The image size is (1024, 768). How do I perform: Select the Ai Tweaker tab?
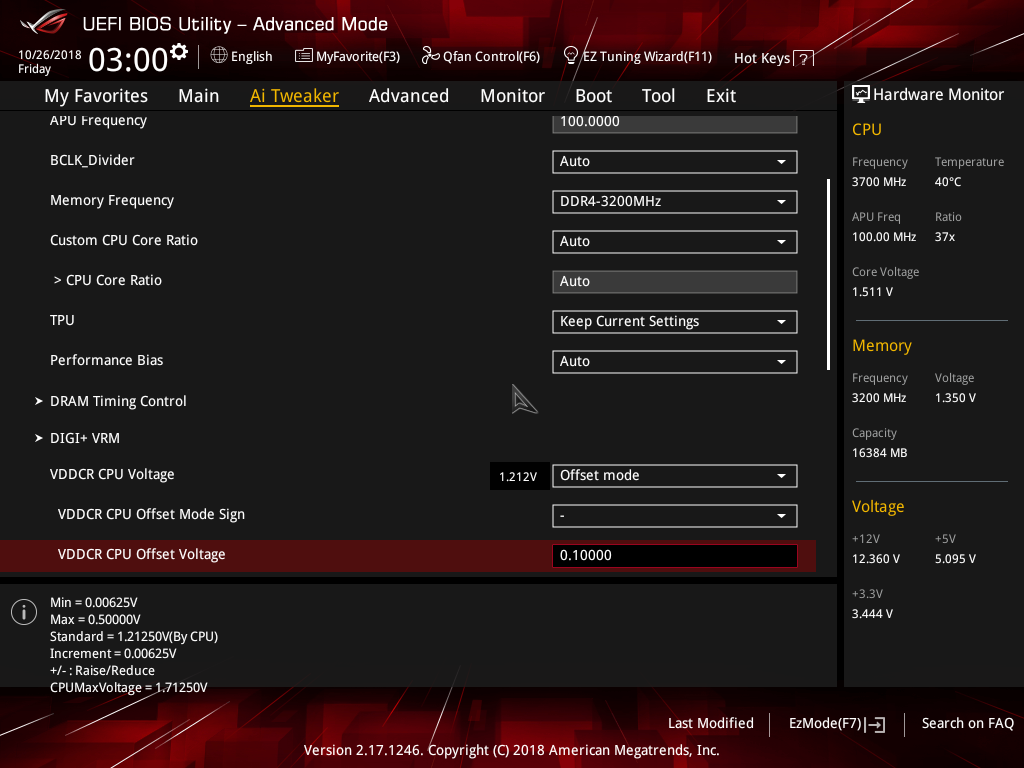coord(294,96)
